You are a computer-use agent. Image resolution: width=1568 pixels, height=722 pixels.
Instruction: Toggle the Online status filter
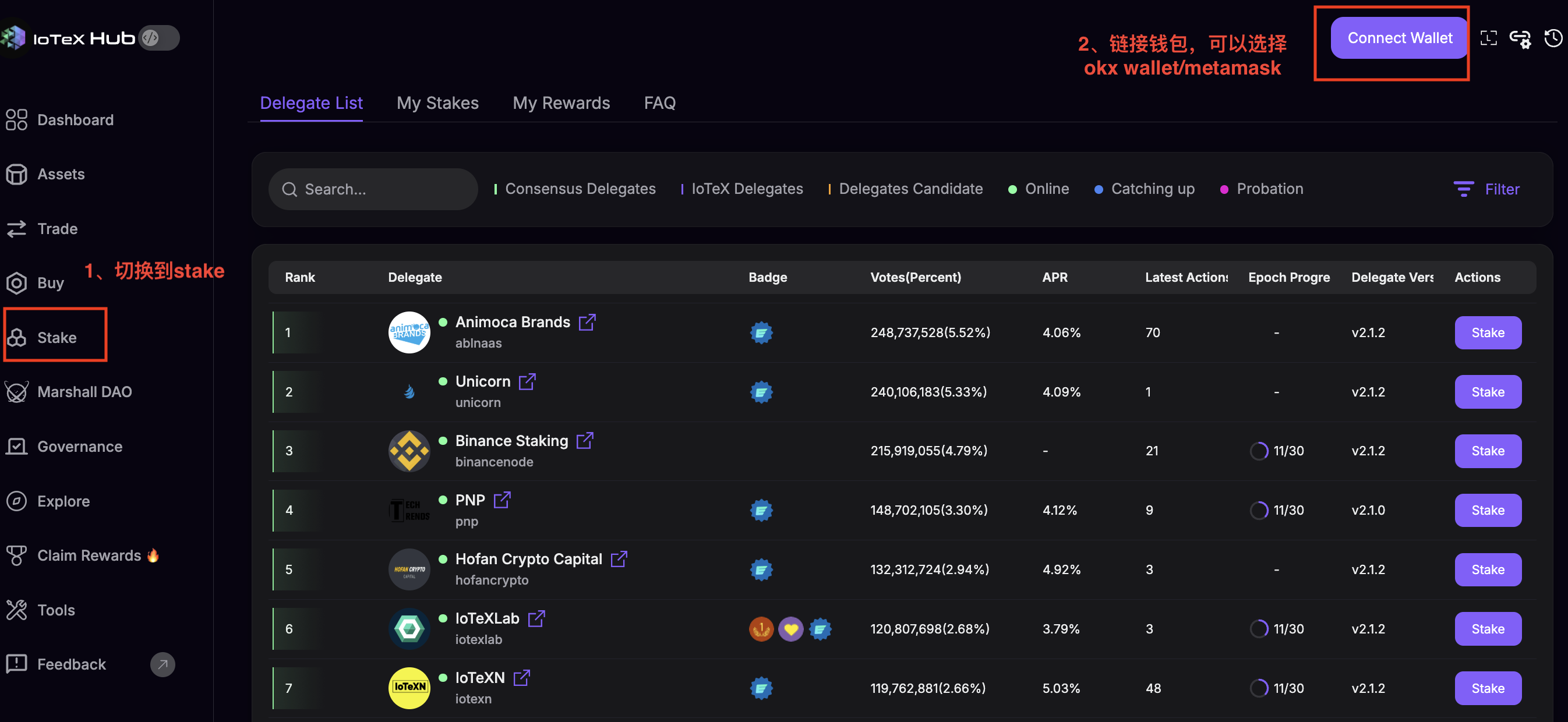coord(1039,189)
